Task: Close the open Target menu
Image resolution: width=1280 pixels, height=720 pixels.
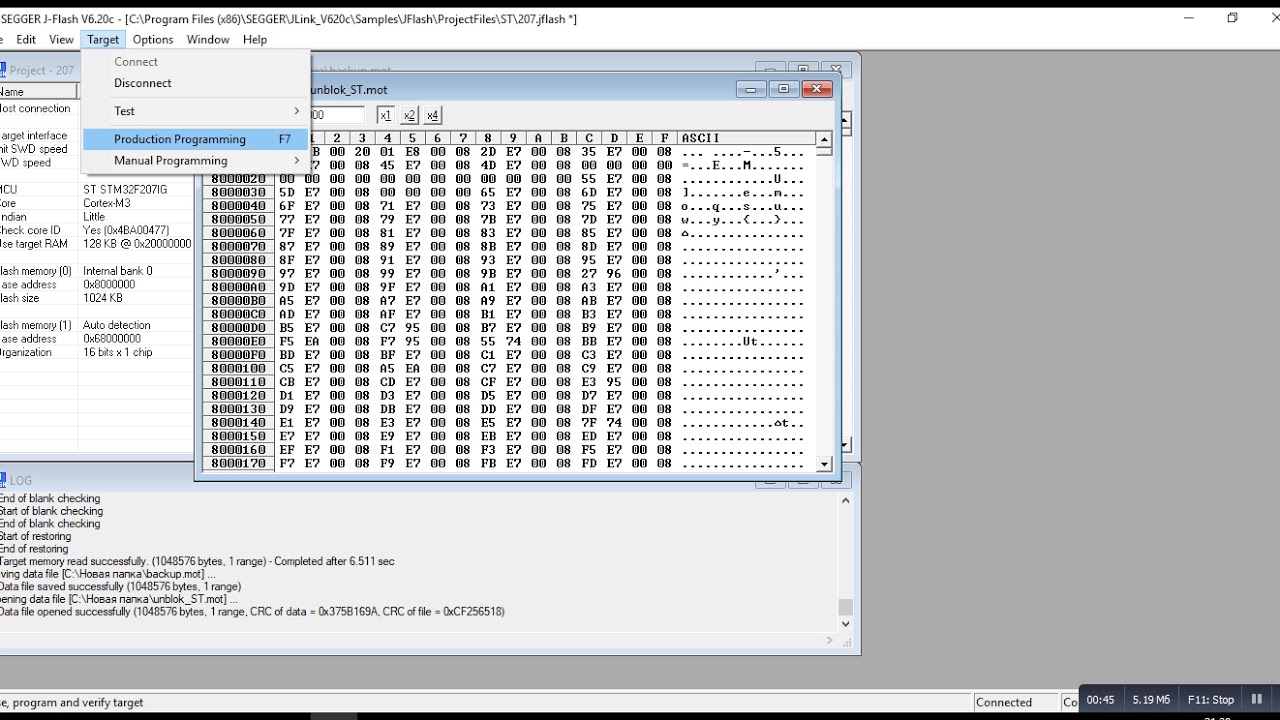Action: coord(103,39)
